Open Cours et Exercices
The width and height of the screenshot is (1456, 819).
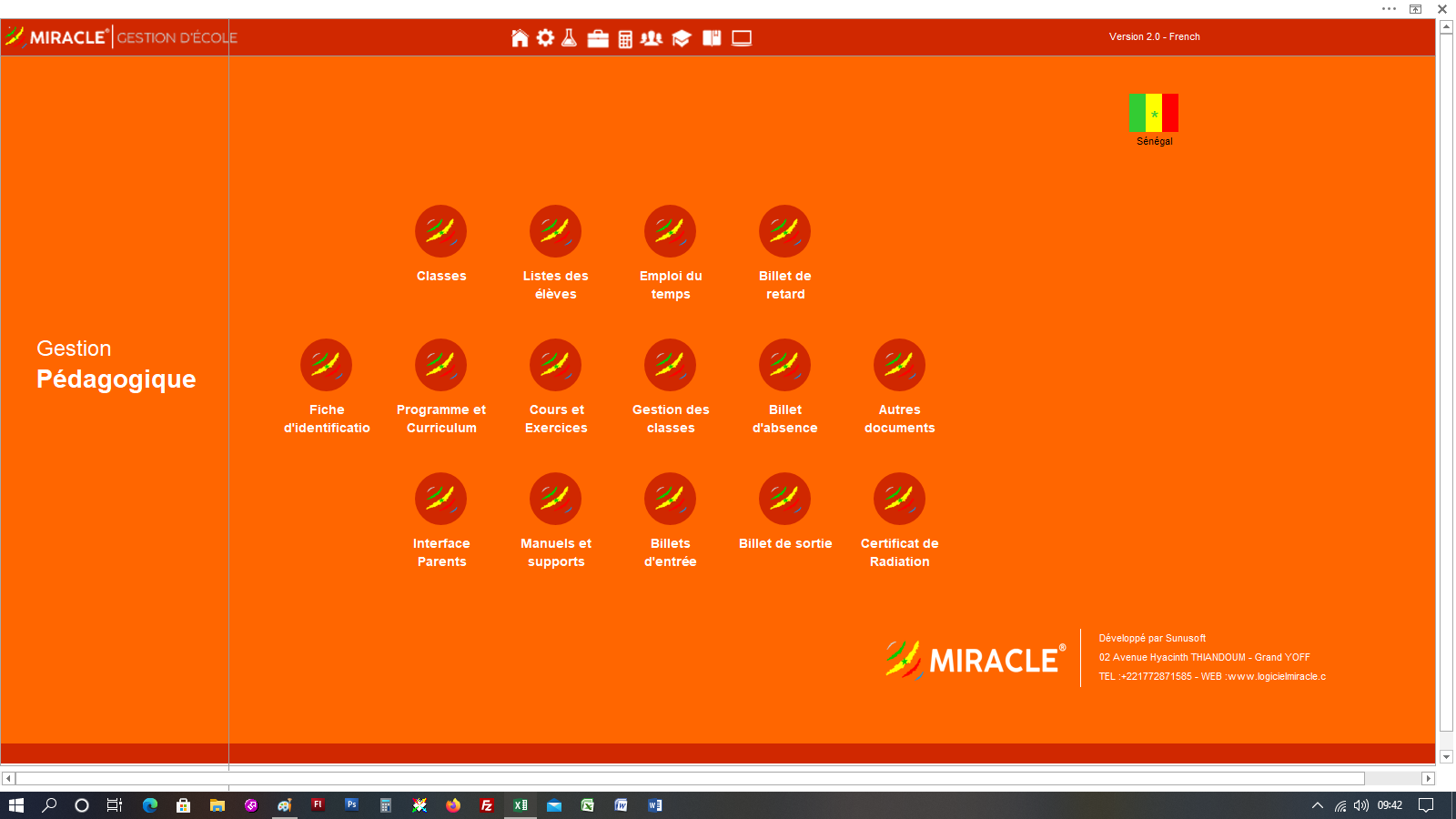pyautogui.click(x=555, y=365)
